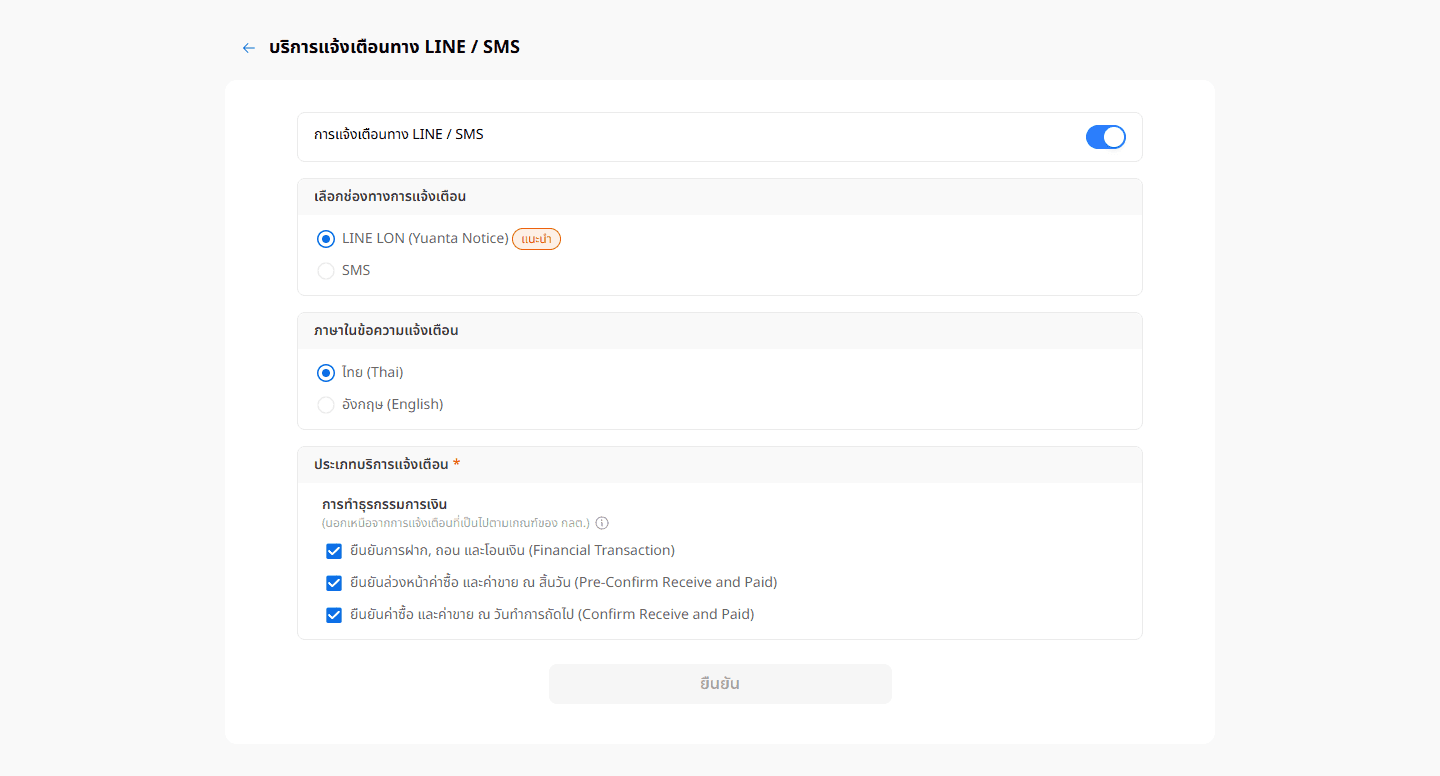This screenshot has height=776, width=1440.
Task: Choose อังกฤษ (English) message language
Action: [326, 405]
